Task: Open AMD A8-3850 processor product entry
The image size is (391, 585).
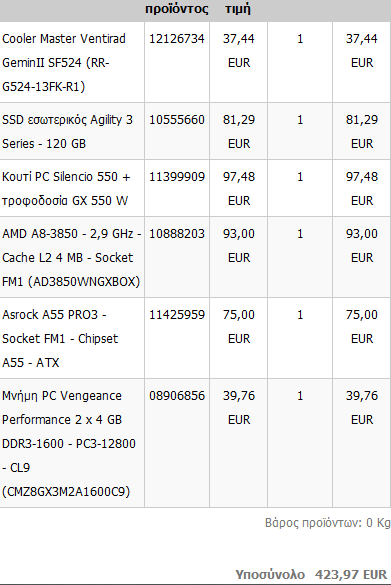Action: click(x=72, y=257)
